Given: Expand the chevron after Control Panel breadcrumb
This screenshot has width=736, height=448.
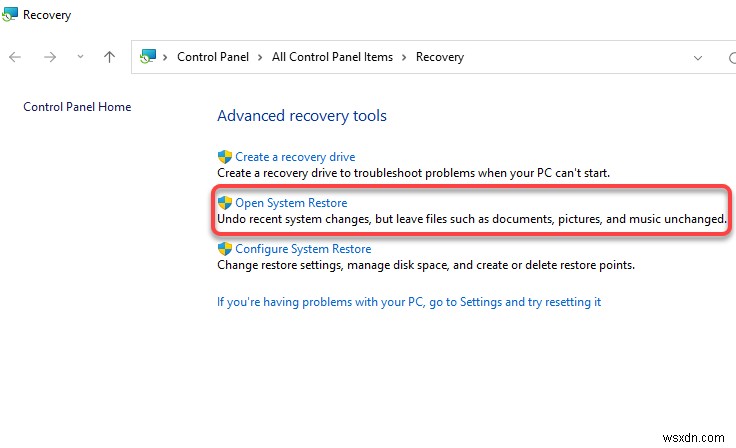Looking at the screenshot, I should 260,57.
